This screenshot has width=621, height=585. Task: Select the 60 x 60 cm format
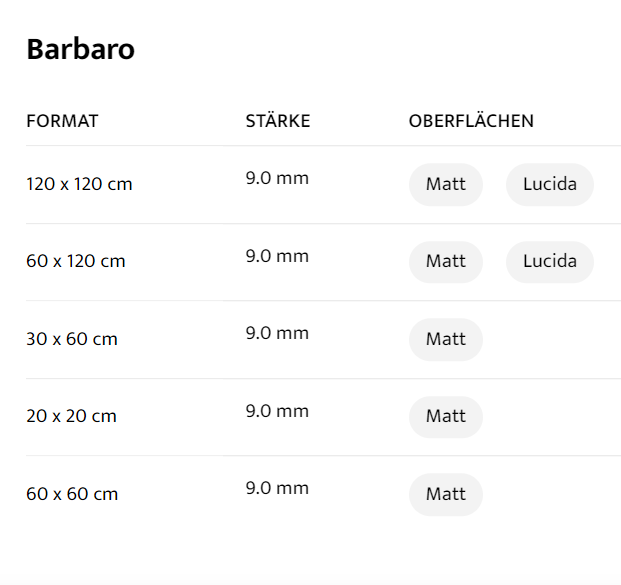[x=72, y=494]
